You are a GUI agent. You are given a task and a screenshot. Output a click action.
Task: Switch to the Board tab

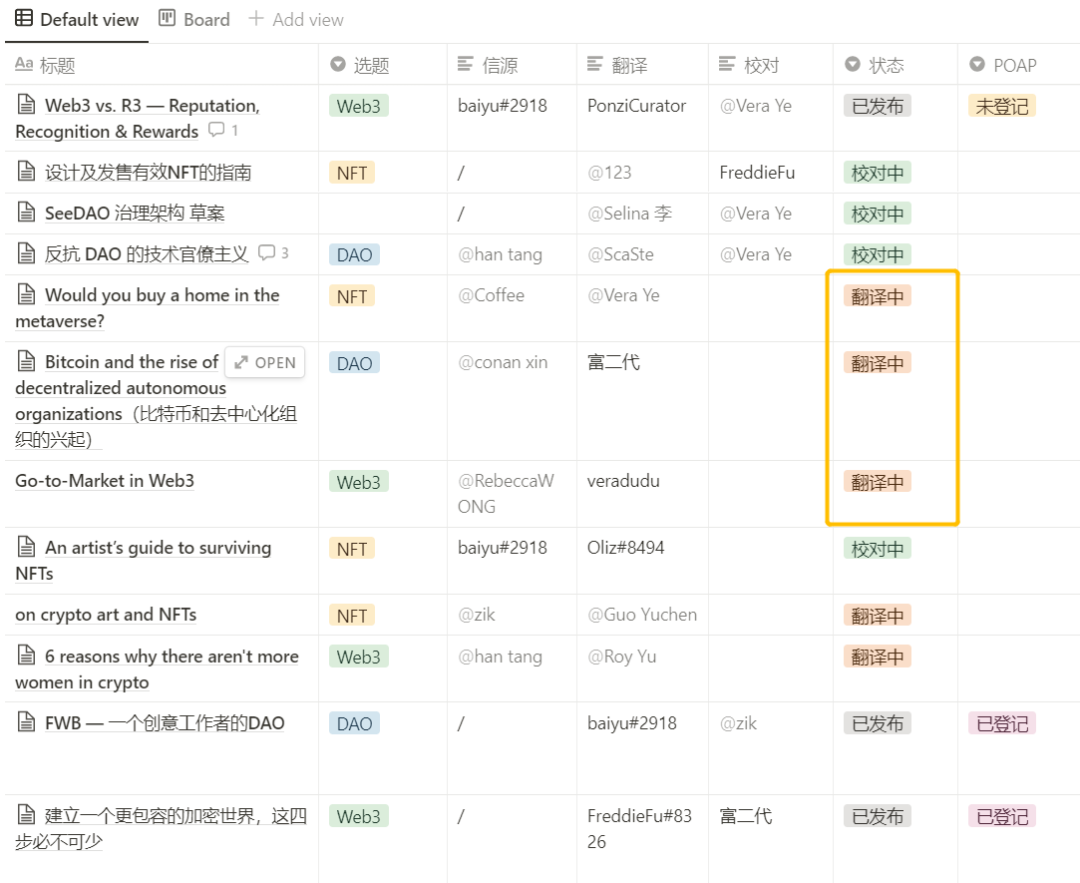pyautogui.click(x=194, y=19)
